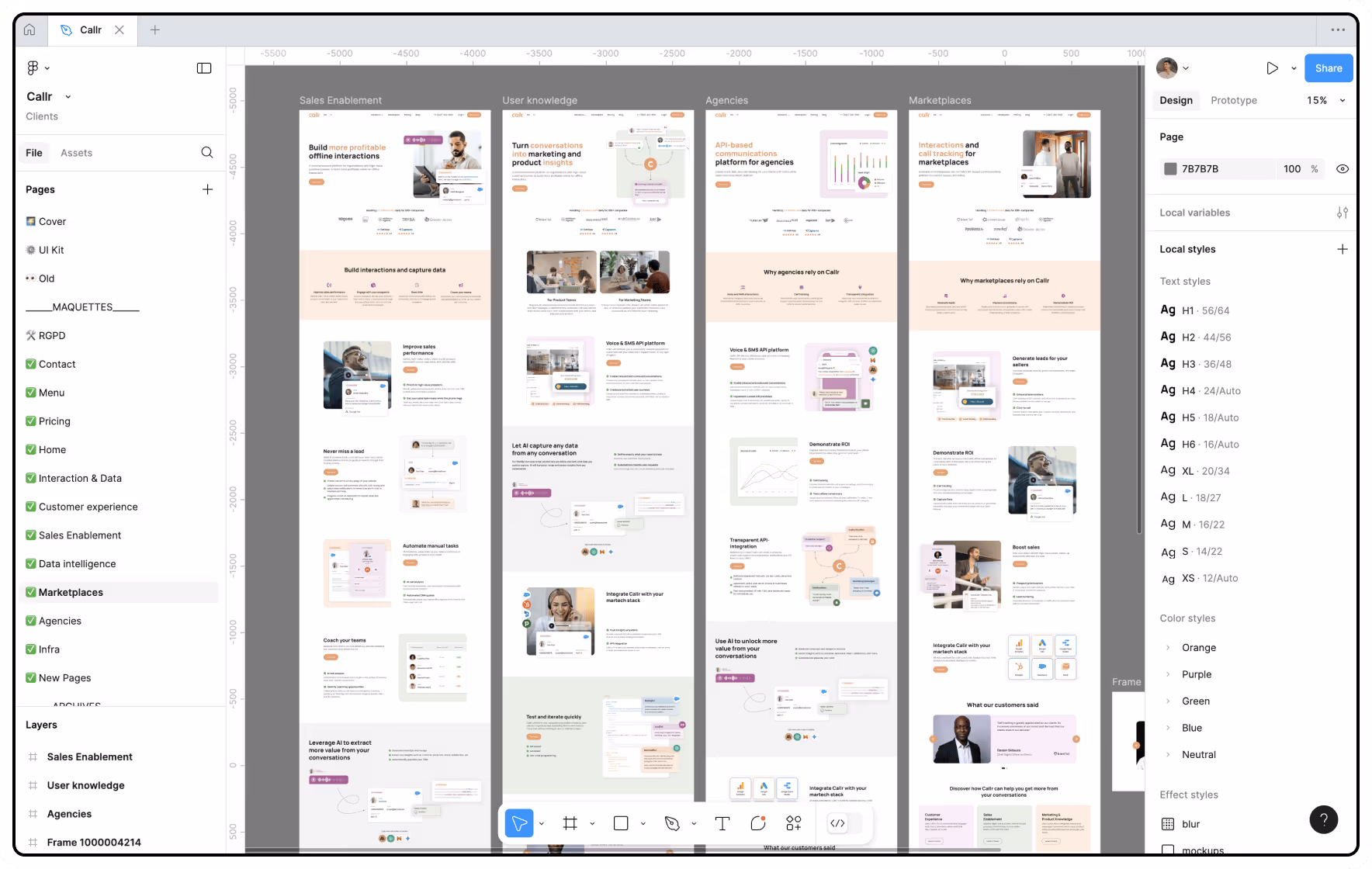Image resolution: width=1372 pixels, height=869 pixels.
Task: Expand the Purple color styles group
Action: click(1168, 674)
